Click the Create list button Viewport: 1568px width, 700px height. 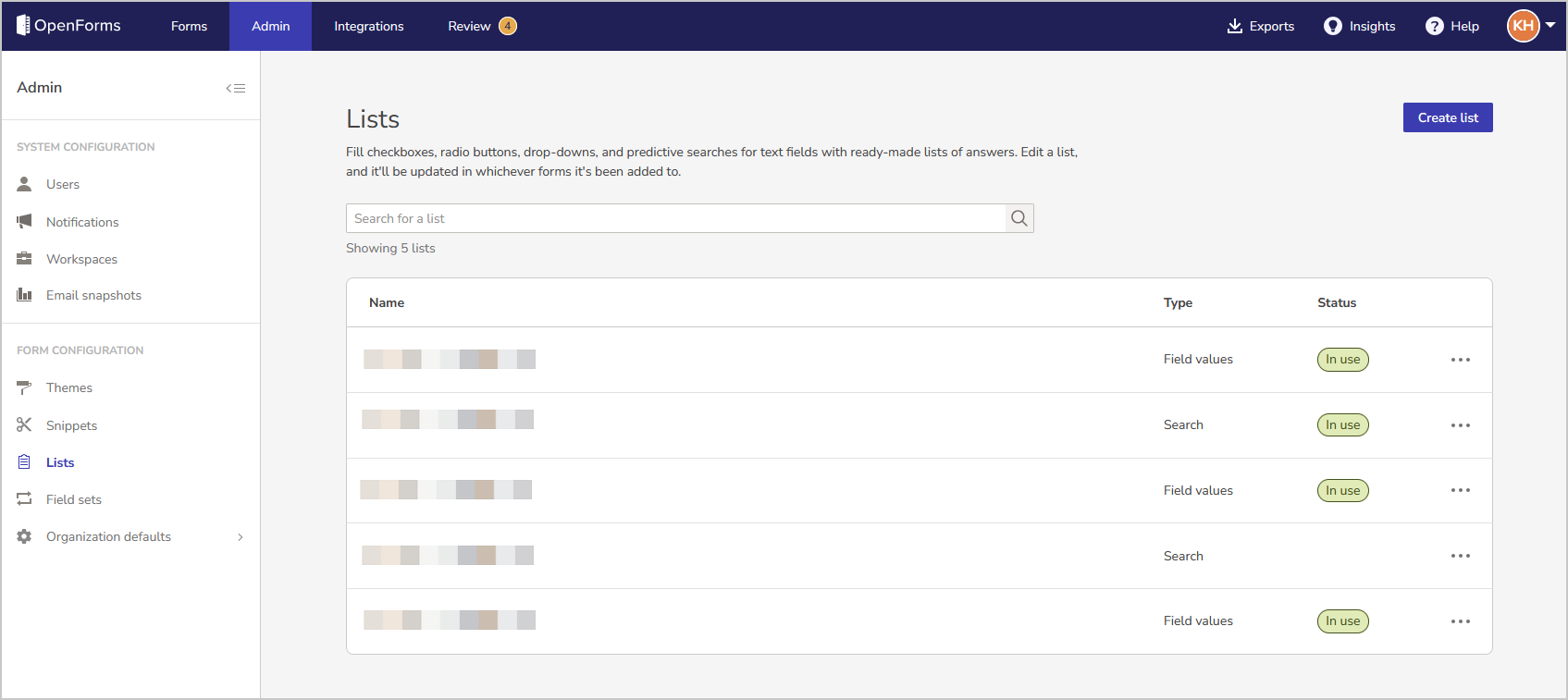(1448, 117)
